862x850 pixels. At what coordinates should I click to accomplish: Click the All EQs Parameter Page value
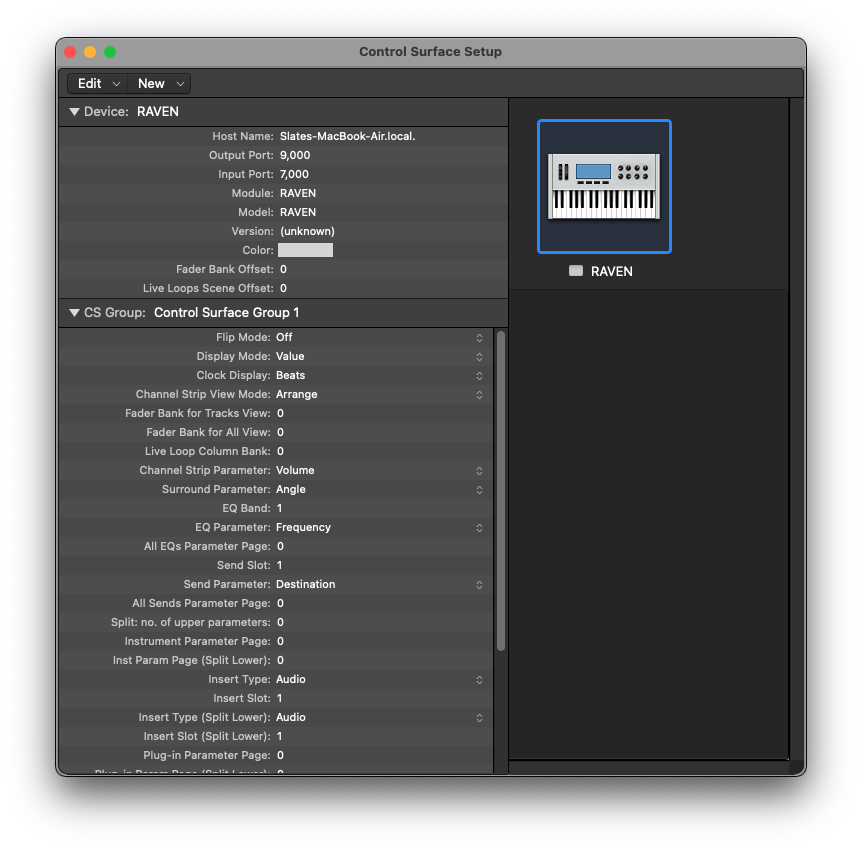280,547
